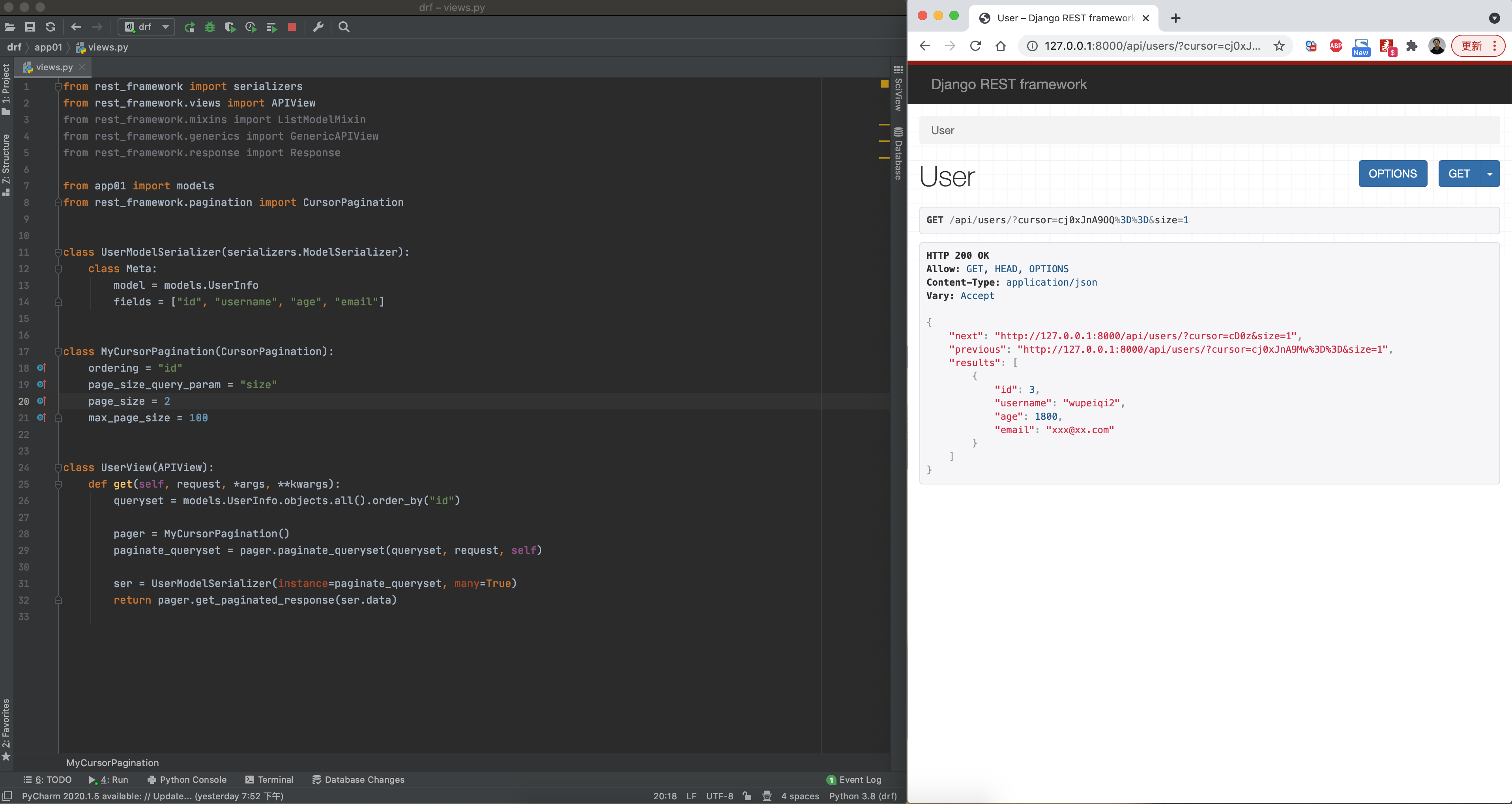Click the synchronize reload toolbar icon
The image size is (1512, 804).
[51, 27]
